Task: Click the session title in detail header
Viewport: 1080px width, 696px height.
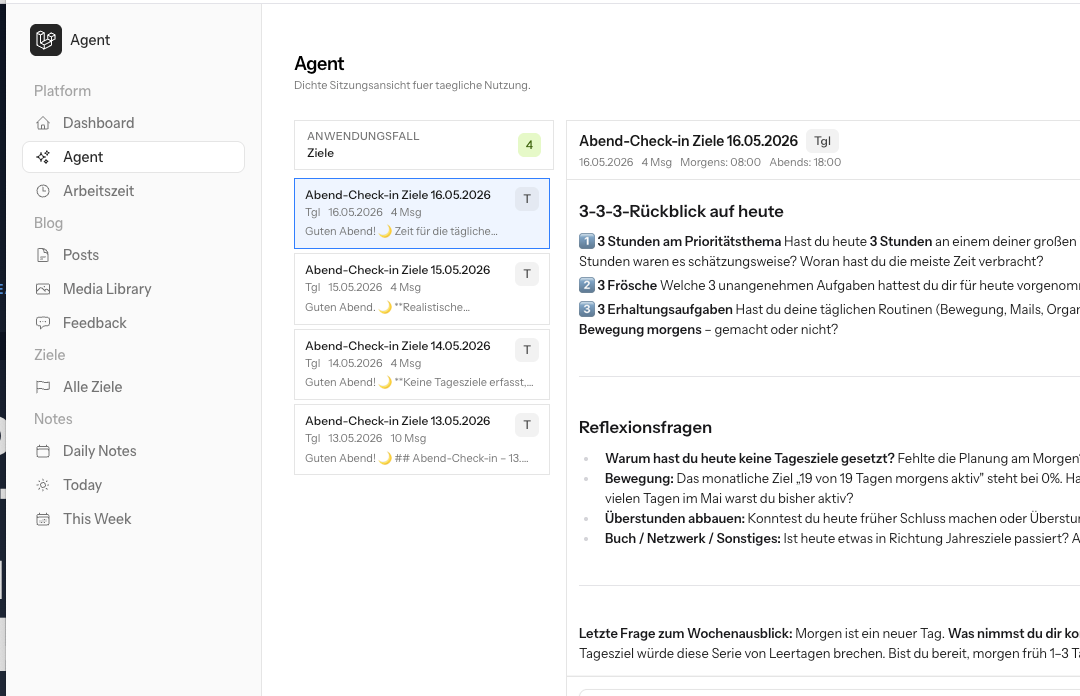Action: [688, 141]
